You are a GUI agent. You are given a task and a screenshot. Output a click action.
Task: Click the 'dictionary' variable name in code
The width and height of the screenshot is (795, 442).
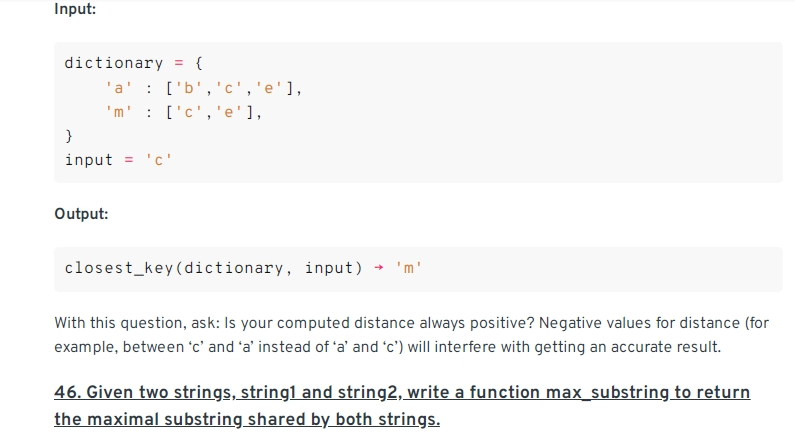114,63
